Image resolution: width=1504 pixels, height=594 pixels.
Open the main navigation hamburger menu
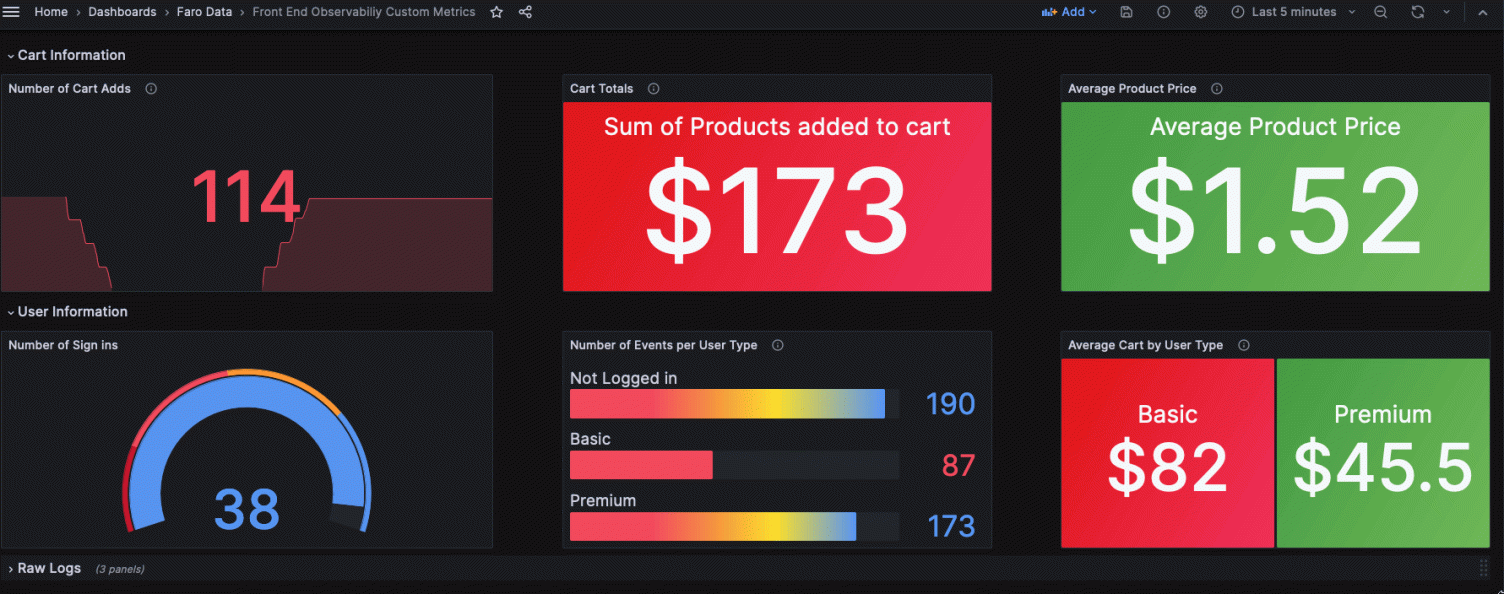coord(11,11)
